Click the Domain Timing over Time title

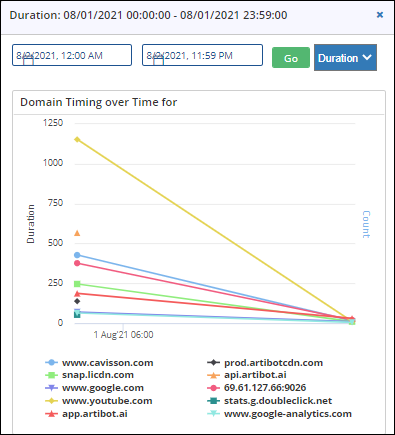tap(99, 102)
